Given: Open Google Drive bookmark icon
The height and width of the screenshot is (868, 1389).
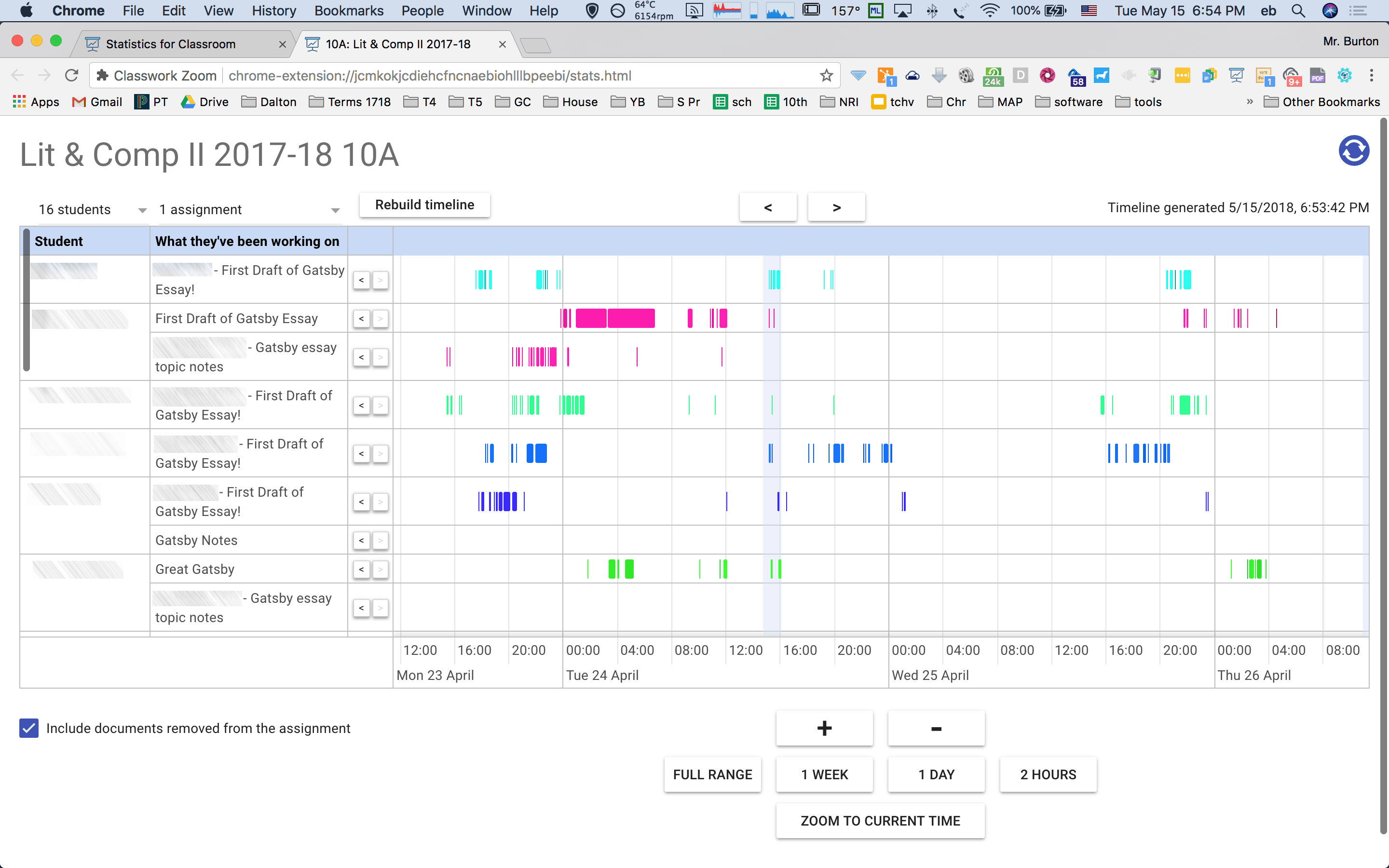Looking at the screenshot, I should click(188, 102).
